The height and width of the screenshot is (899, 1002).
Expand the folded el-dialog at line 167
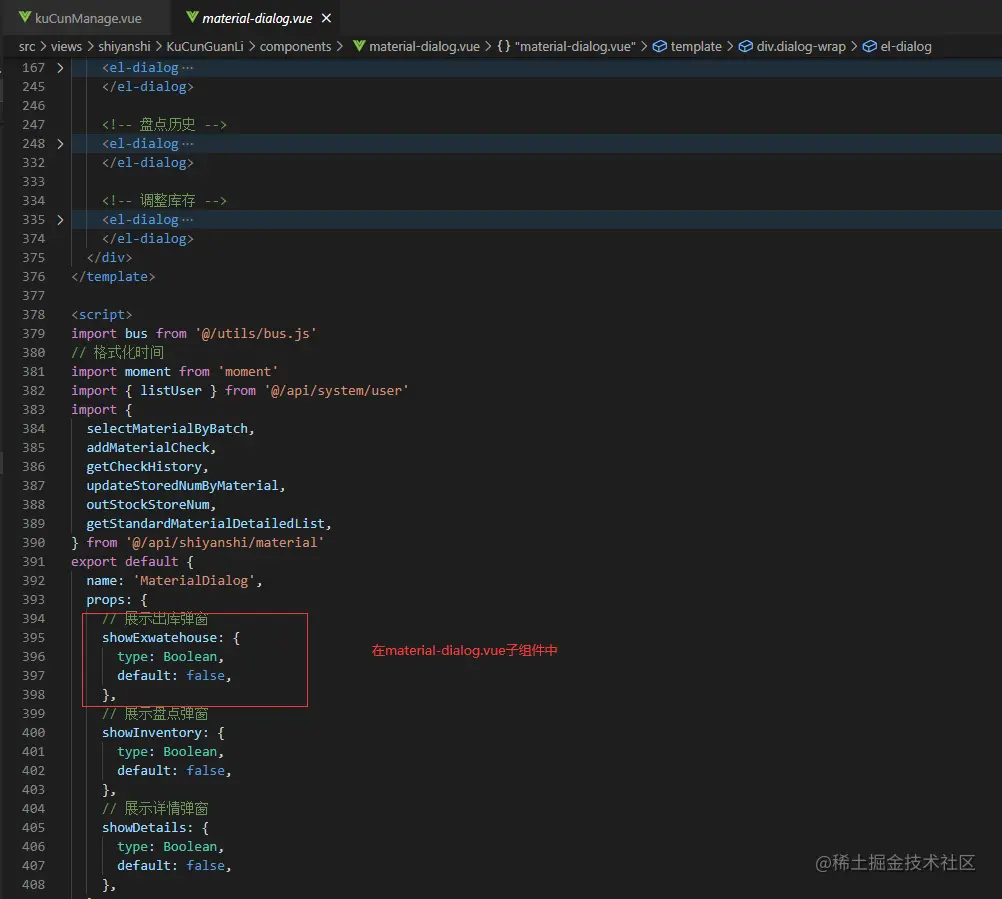click(x=60, y=68)
